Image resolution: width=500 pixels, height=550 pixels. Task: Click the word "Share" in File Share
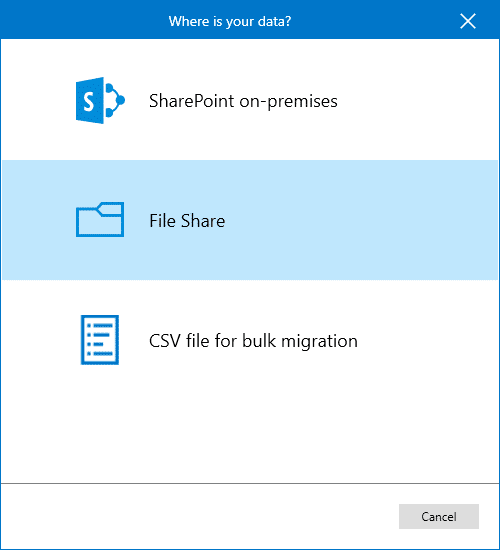(x=203, y=221)
